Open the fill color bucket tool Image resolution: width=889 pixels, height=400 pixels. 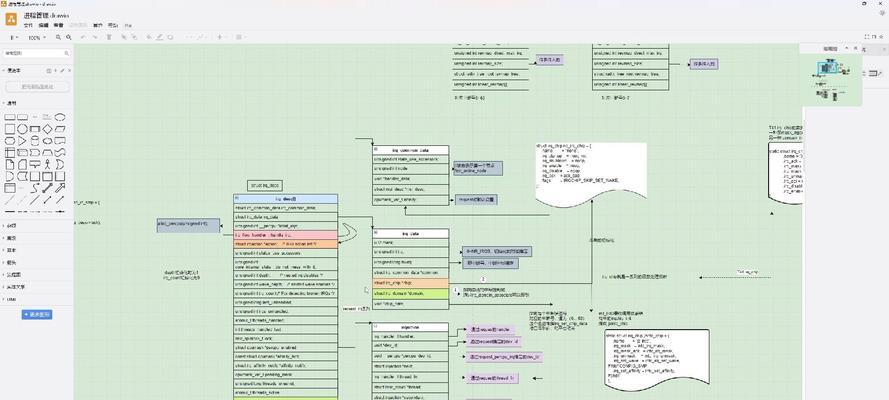click(149, 37)
